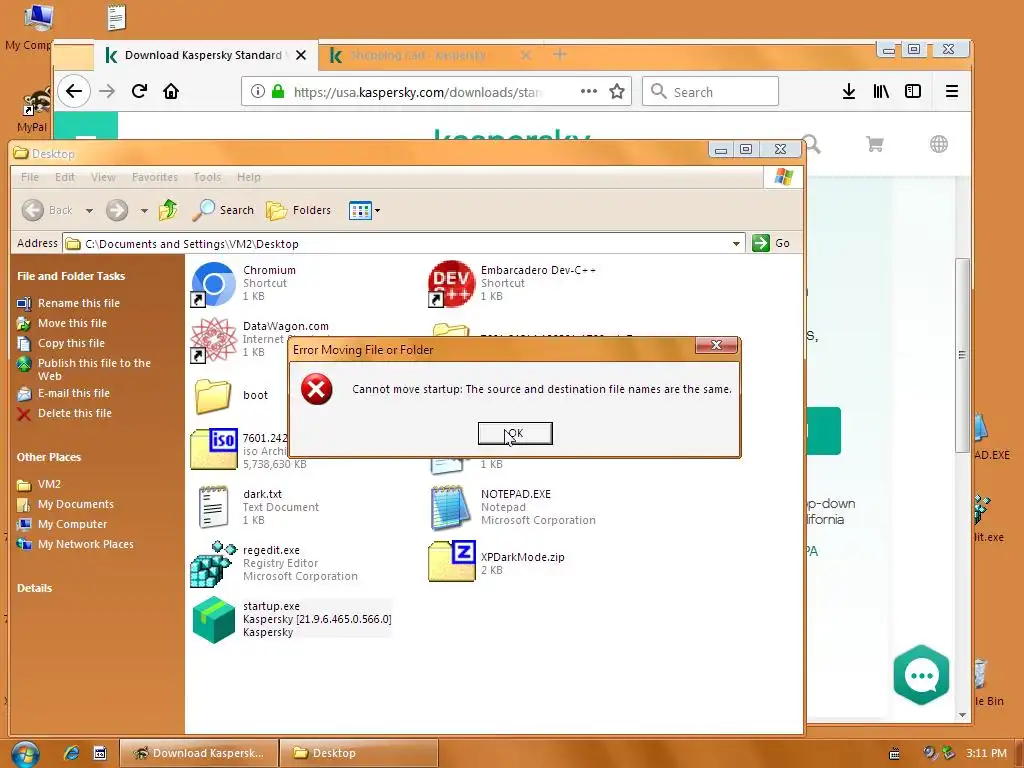The width and height of the screenshot is (1024, 768).
Task: Select the XPDarkMode.zip archive icon
Action: point(452,561)
